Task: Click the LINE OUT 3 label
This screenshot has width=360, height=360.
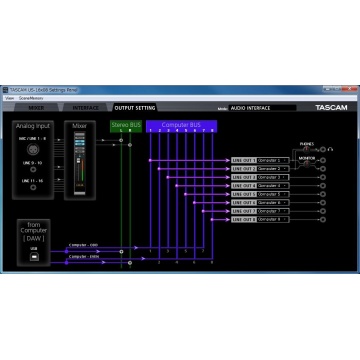Action: pyautogui.click(x=244, y=177)
